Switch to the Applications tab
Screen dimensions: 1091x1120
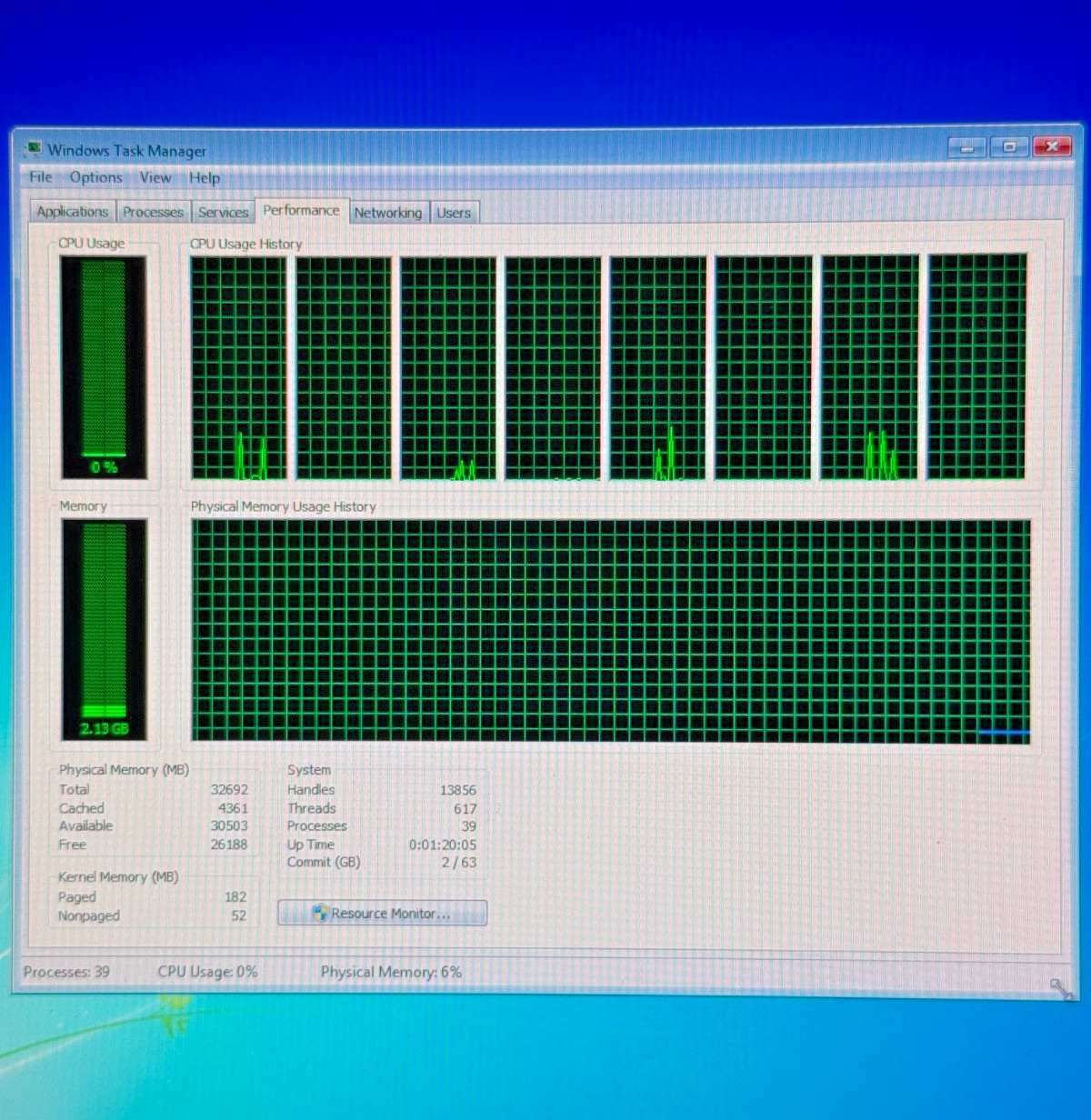[73, 212]
